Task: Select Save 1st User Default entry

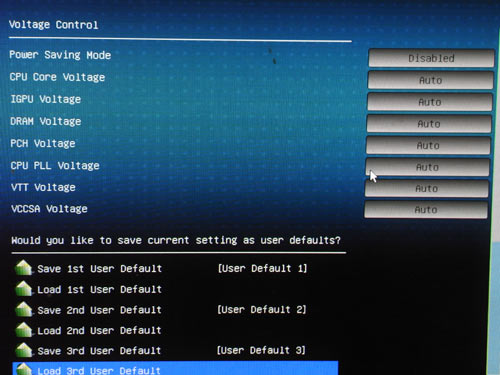Action: click(x=99, y=269)
